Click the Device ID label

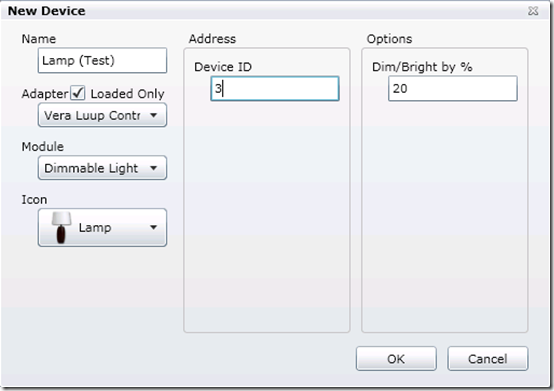[223, 67]
